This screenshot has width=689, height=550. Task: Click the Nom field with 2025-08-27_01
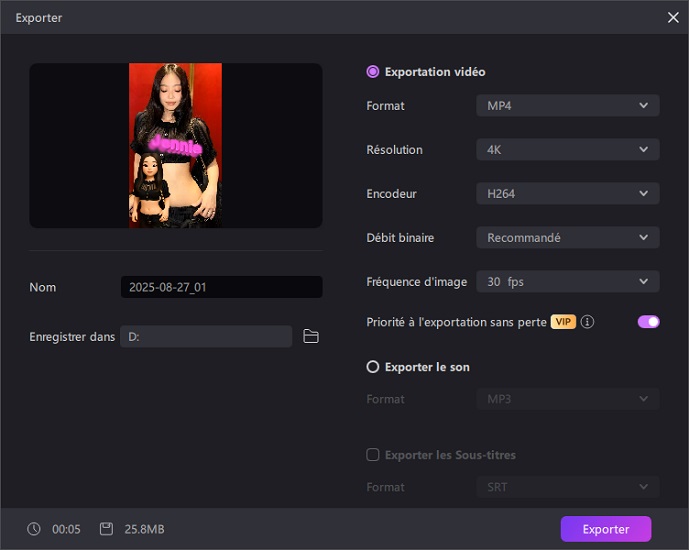tap(221, 287)
